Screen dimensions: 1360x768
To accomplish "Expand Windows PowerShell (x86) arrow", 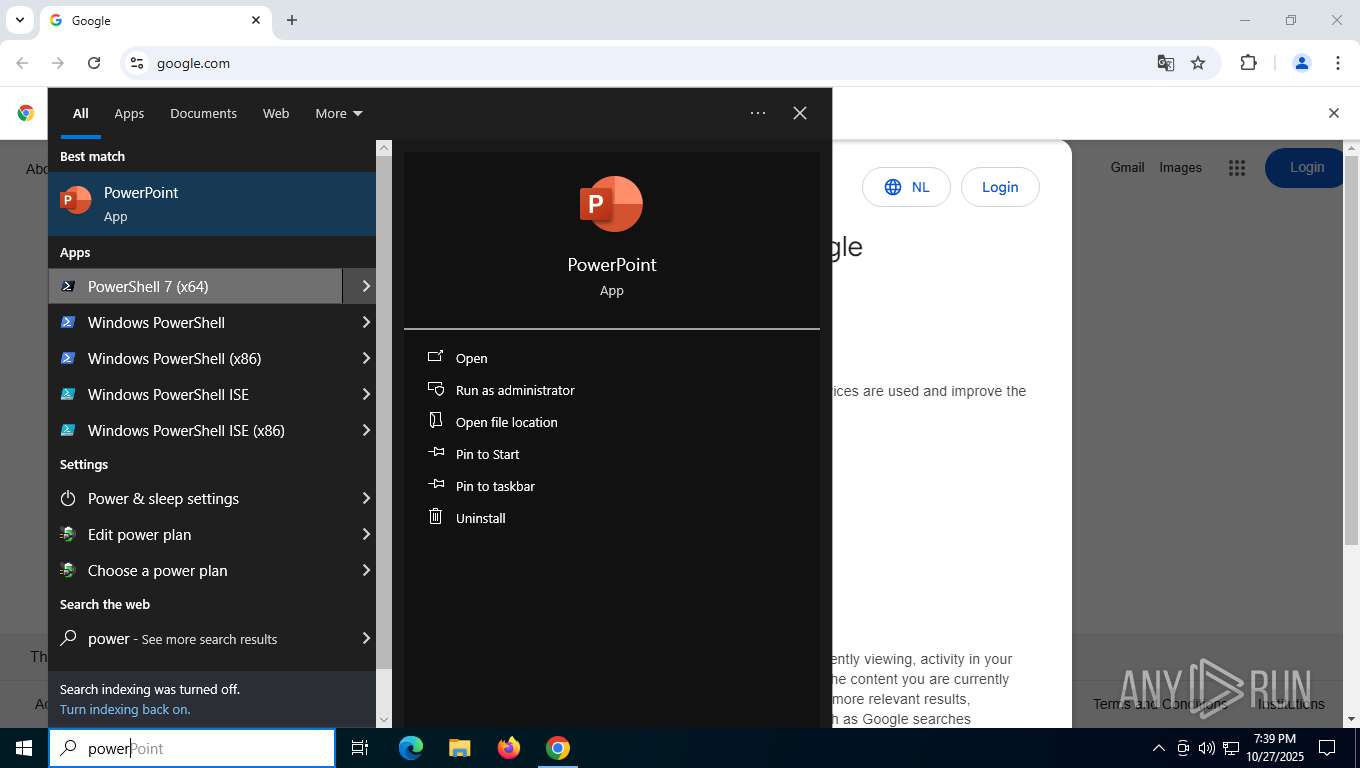I will [x=366, y=358].
